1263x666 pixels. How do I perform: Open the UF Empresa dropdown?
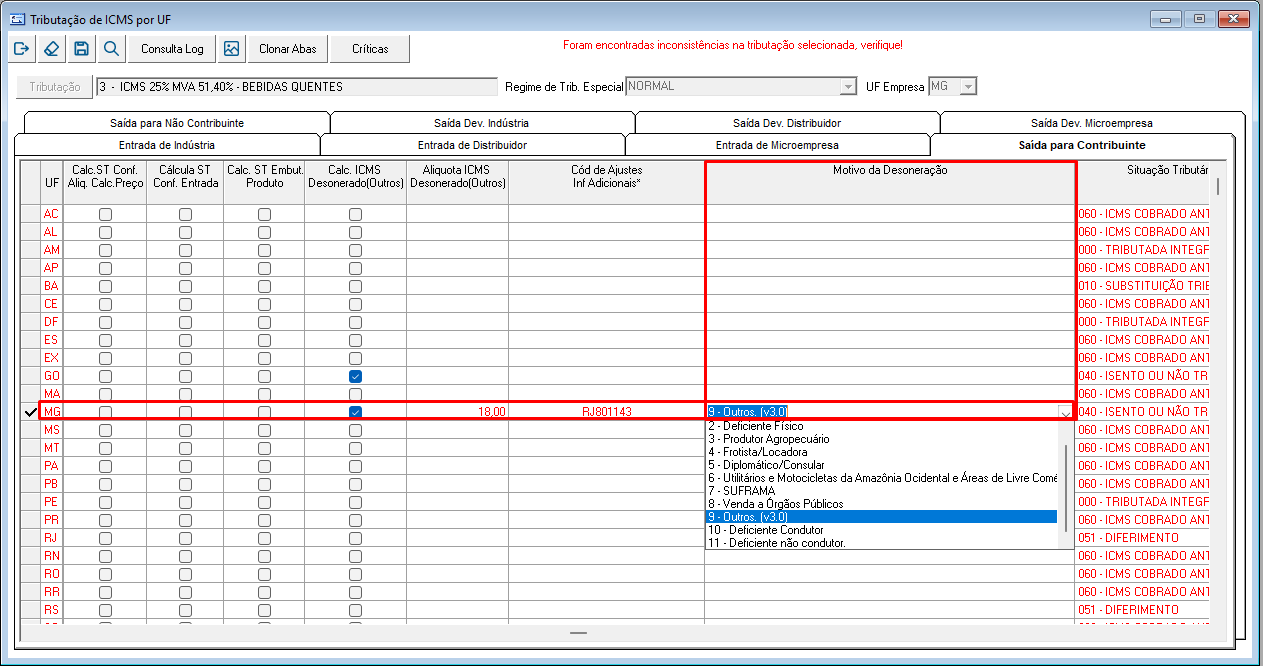967,87
